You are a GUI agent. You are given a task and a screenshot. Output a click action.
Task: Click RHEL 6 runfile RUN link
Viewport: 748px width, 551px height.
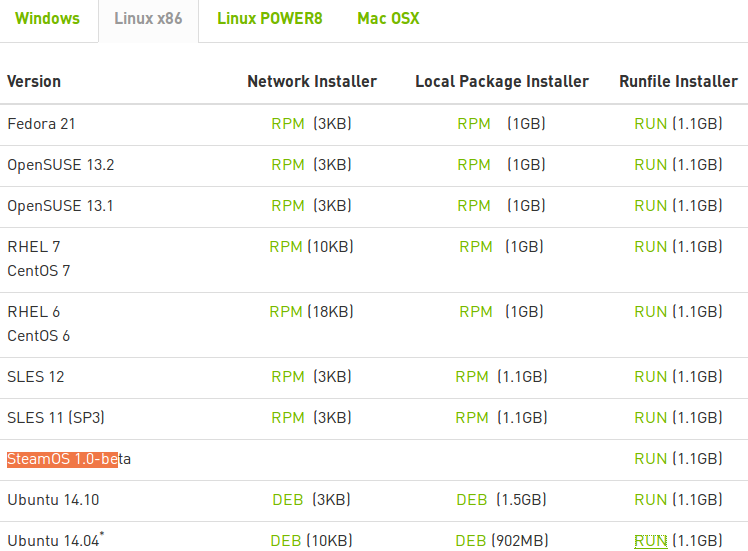pos(651,312)
